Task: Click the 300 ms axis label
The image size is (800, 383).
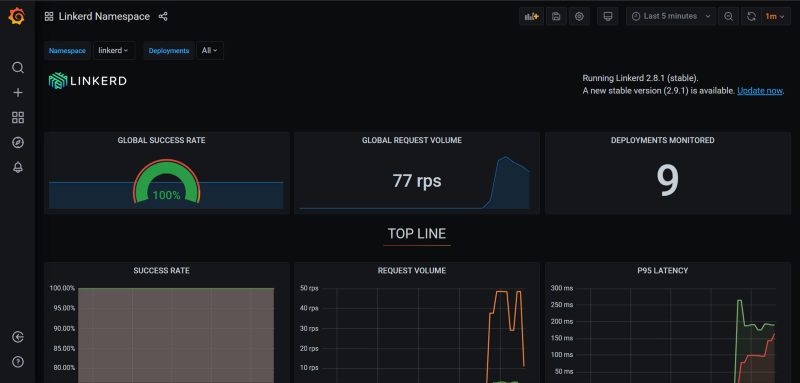Action: click(x=562, y=288)
